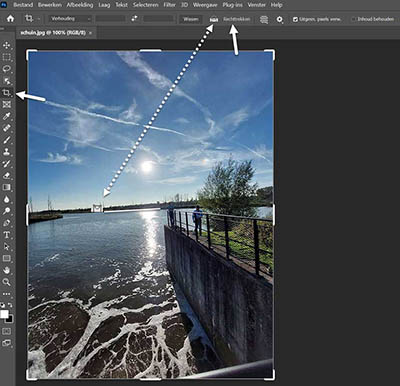This screenshot has width=400, height=386.
Task: Select the Path Selection tool
Action: point(6,247)
